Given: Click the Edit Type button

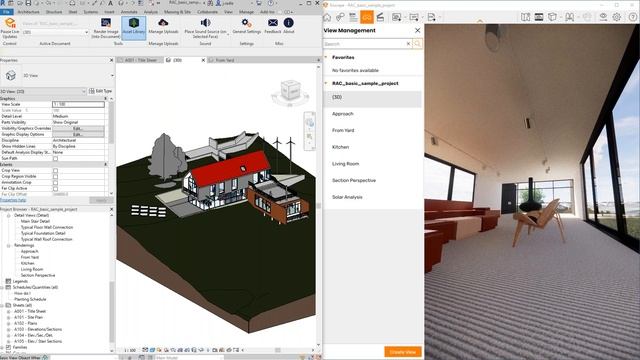Looking at the screenshot, I should (100, 91).
